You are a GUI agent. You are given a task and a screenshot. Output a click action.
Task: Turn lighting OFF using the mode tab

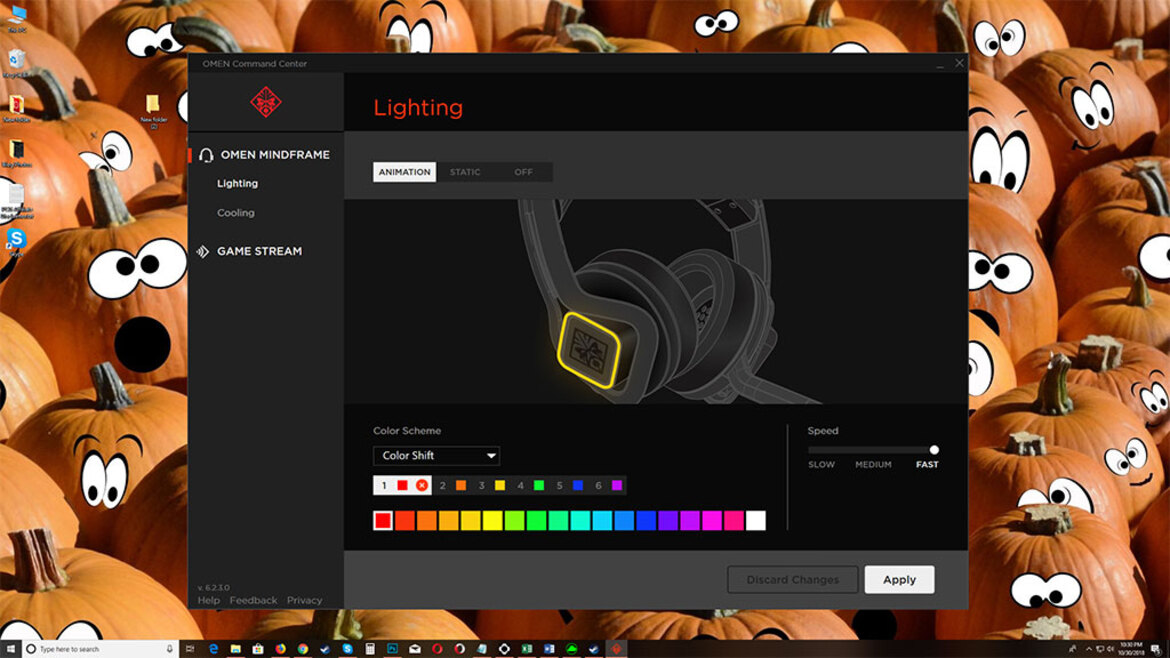[x=523, y=172]
